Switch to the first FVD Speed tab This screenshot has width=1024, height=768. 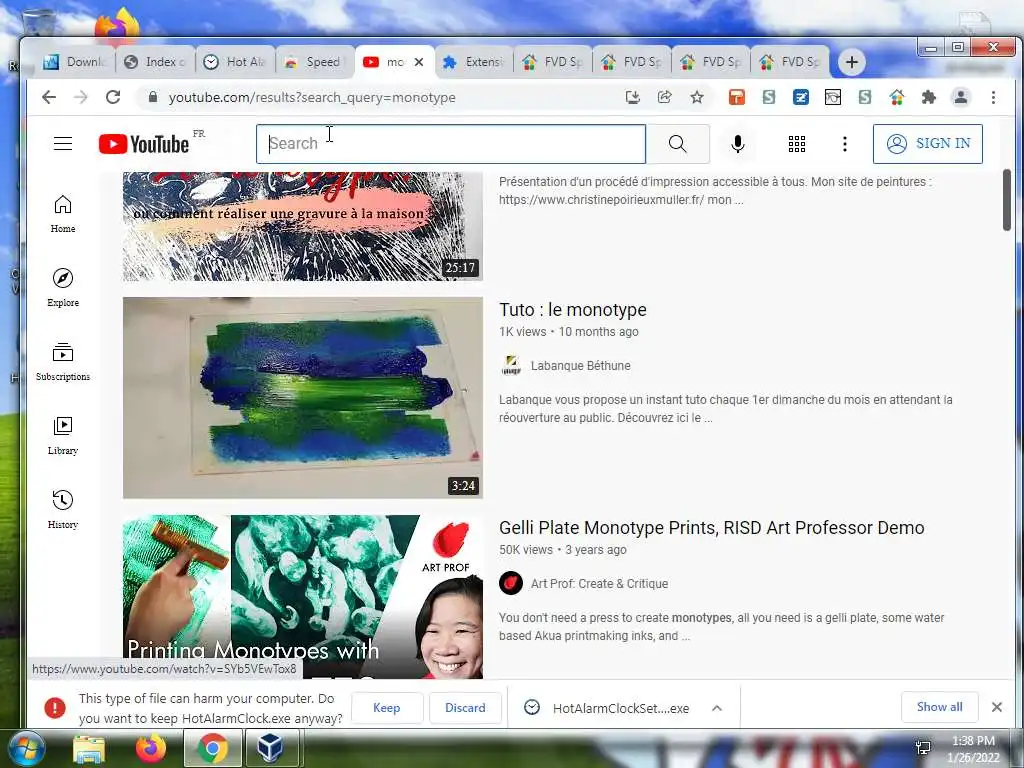coord(553,62)
